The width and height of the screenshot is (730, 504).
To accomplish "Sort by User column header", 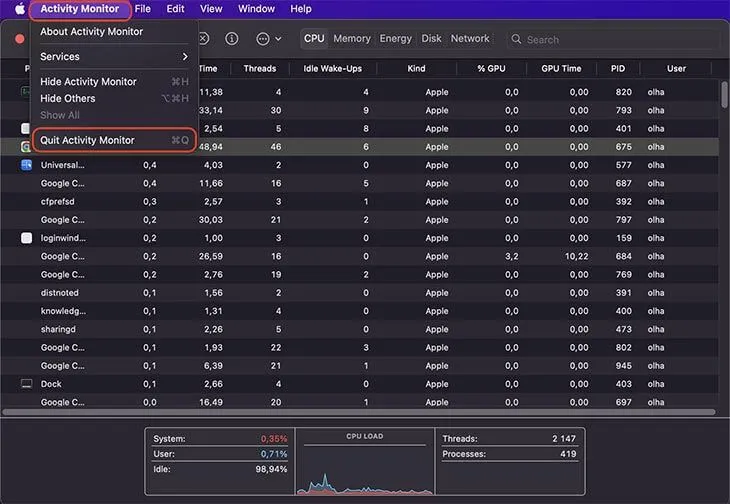I will [x=676, y=68].
